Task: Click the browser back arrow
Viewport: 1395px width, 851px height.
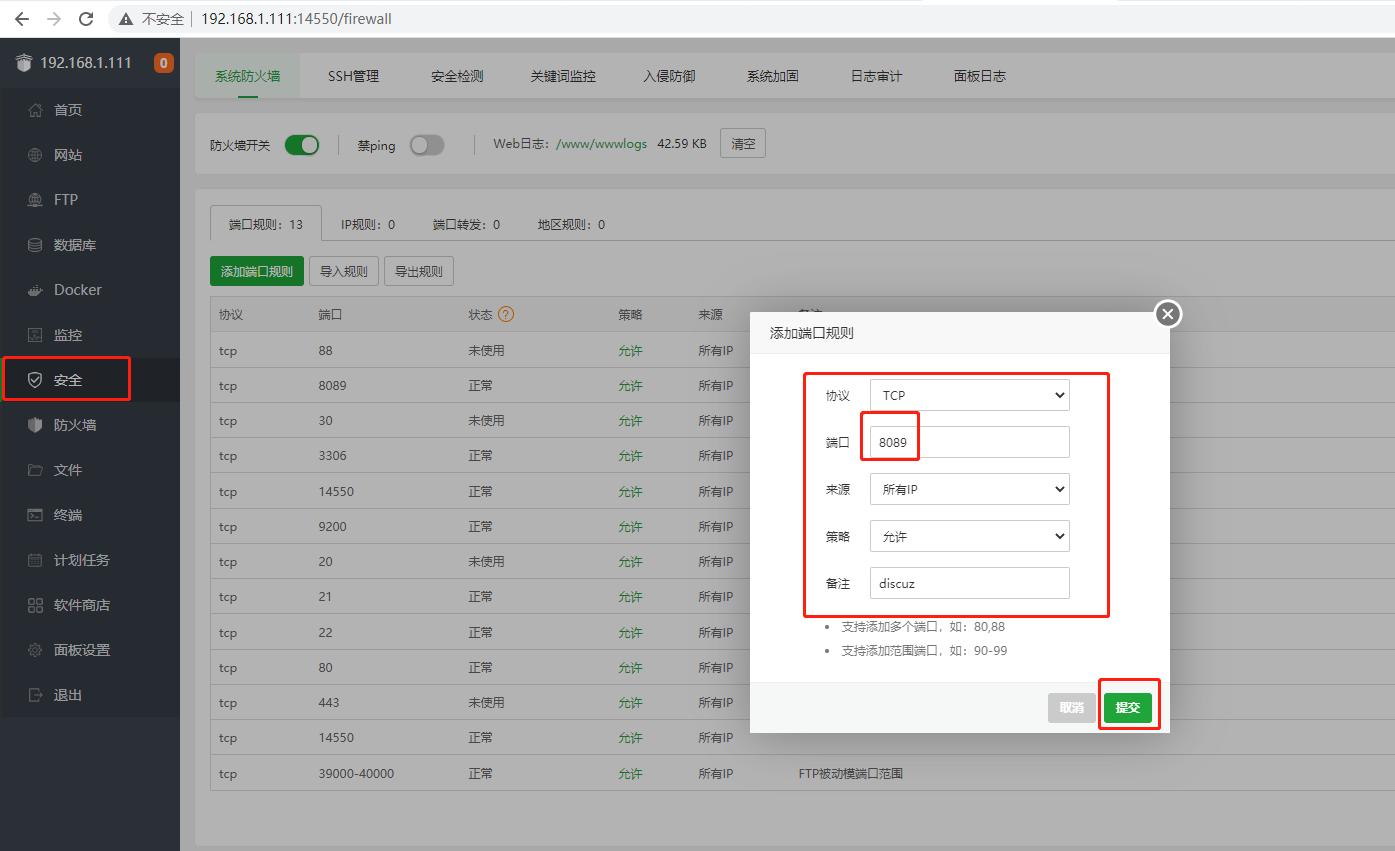Action: click(22, 18)
